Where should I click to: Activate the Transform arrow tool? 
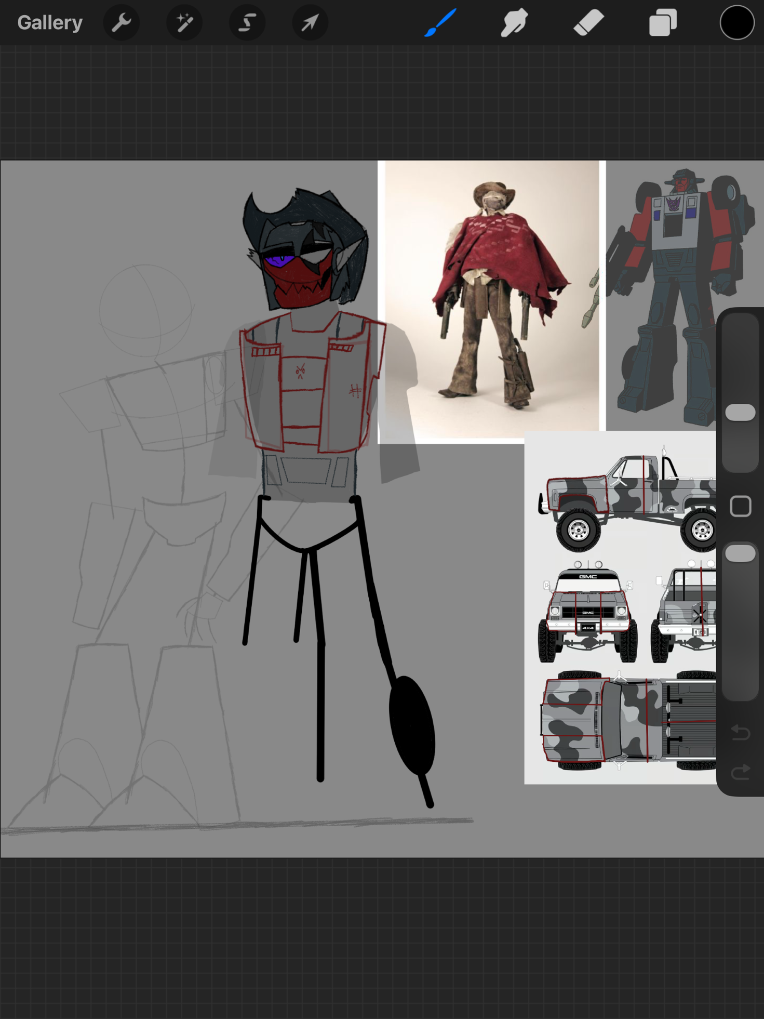pos(310,23)
